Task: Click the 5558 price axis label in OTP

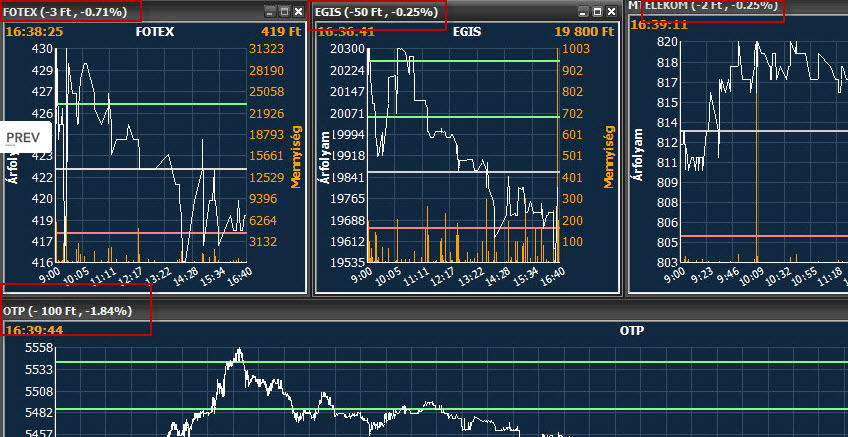Action: click(x=38, y=348)
